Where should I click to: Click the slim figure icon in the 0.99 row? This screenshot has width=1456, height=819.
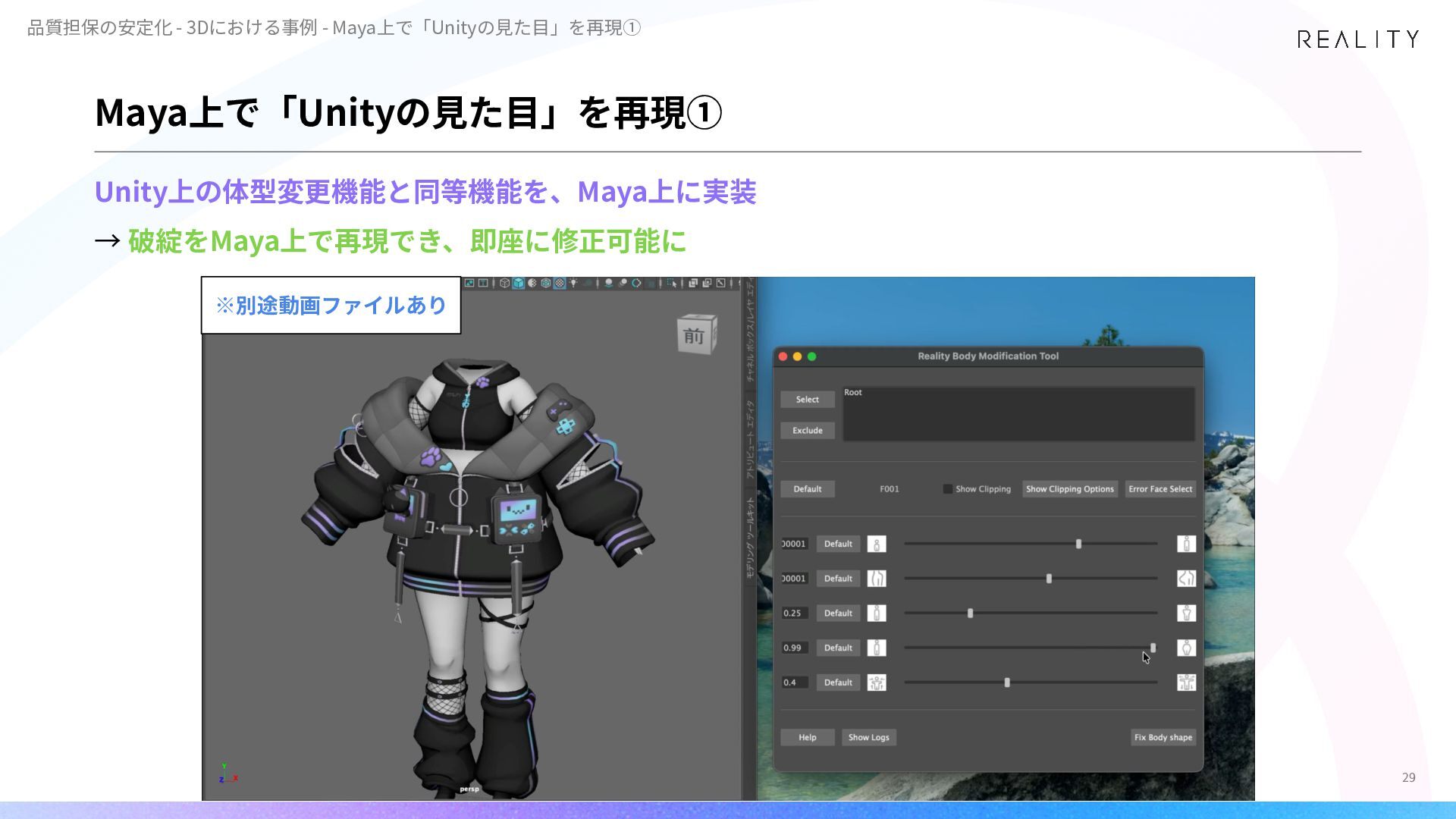click(x=877, y=648)
